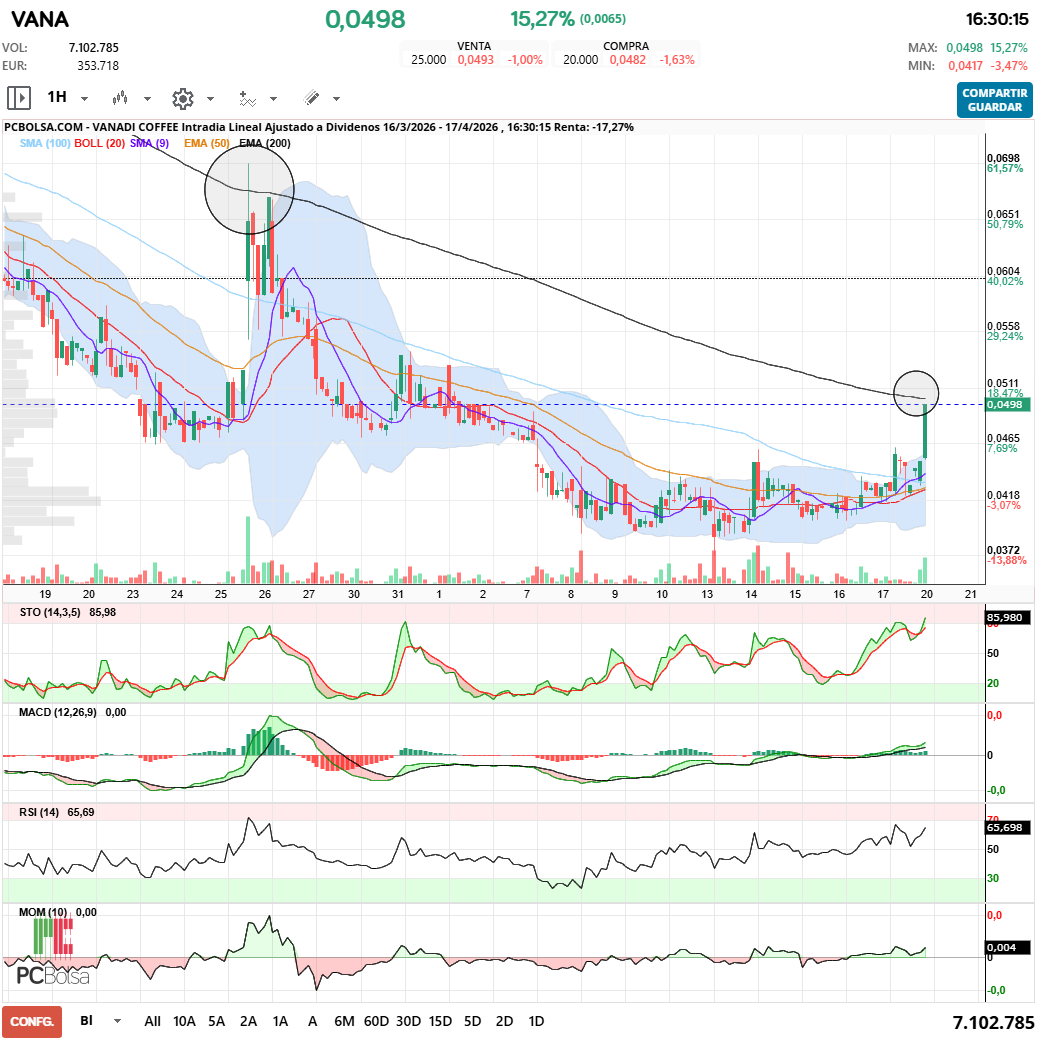Click the clock time 16:30:15
This screenshot has width=1048, height=1043.
997,19
